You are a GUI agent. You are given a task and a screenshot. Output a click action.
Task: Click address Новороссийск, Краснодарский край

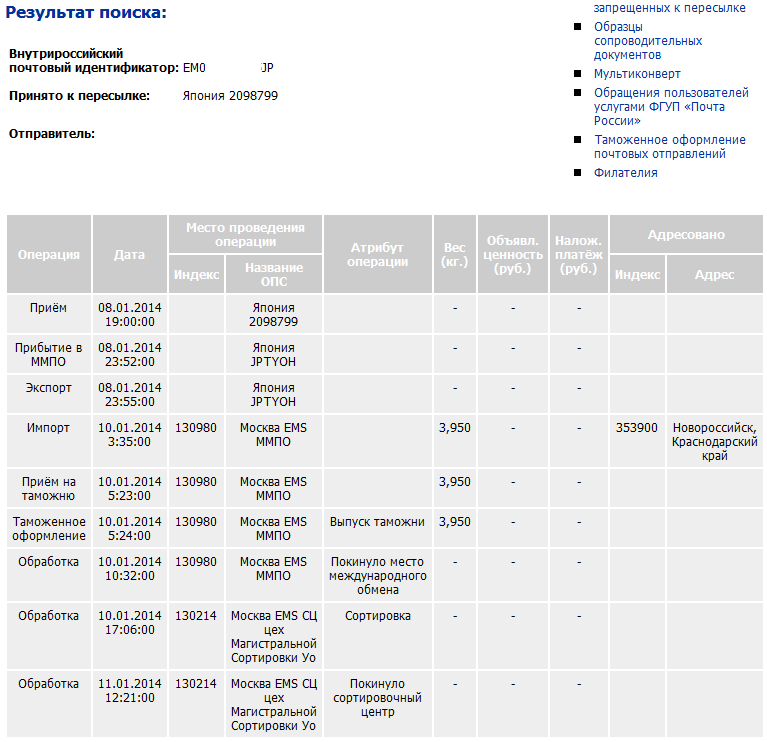[715, 441]
